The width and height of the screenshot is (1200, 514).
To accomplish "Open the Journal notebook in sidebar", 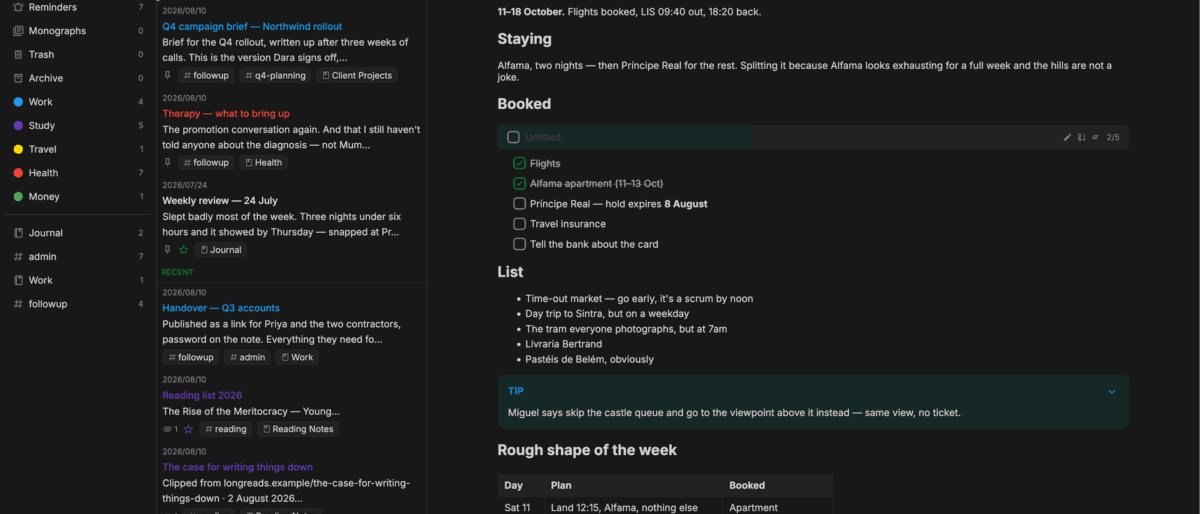I will point(76,233).
